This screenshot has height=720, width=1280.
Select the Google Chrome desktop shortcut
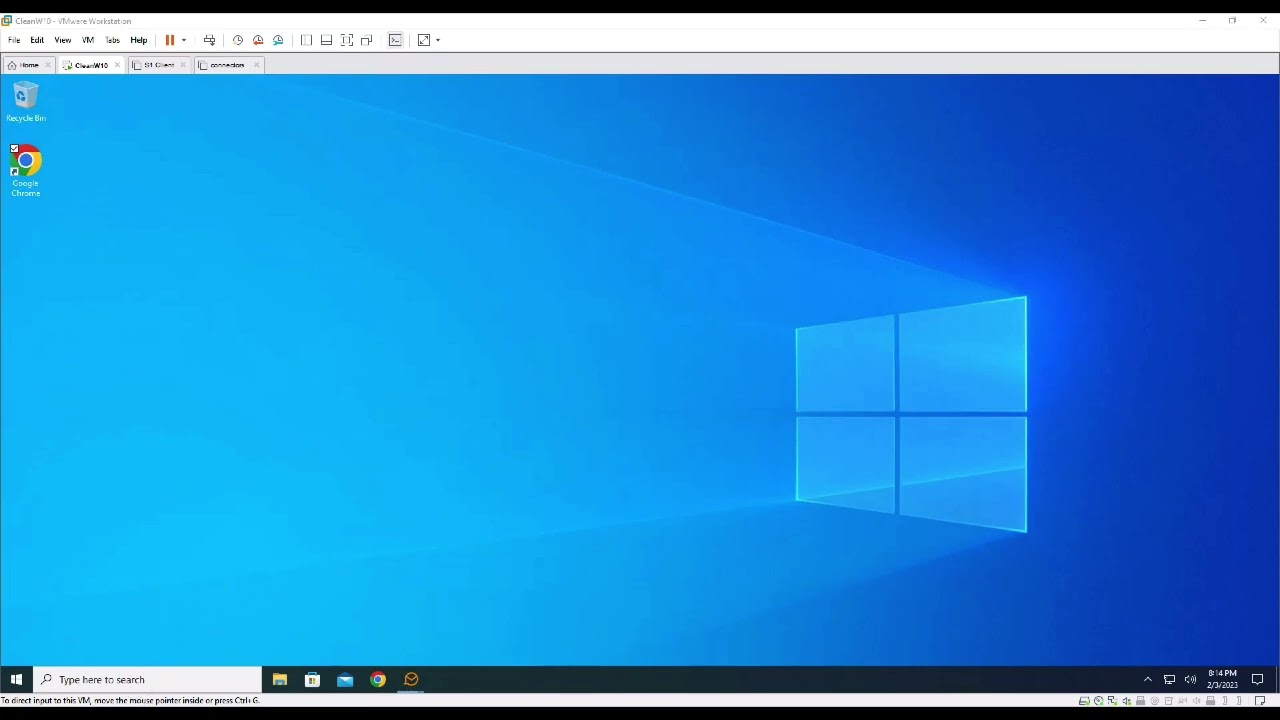(26, 171)
